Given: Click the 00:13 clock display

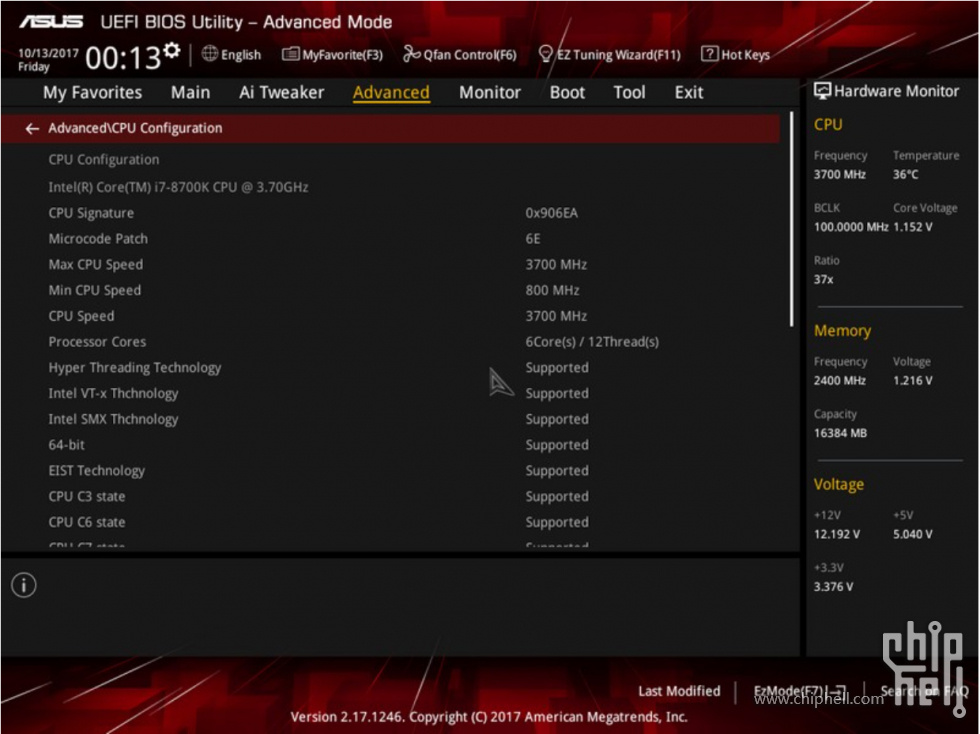Looking at the screenshot, I should (x=123, y=58).
